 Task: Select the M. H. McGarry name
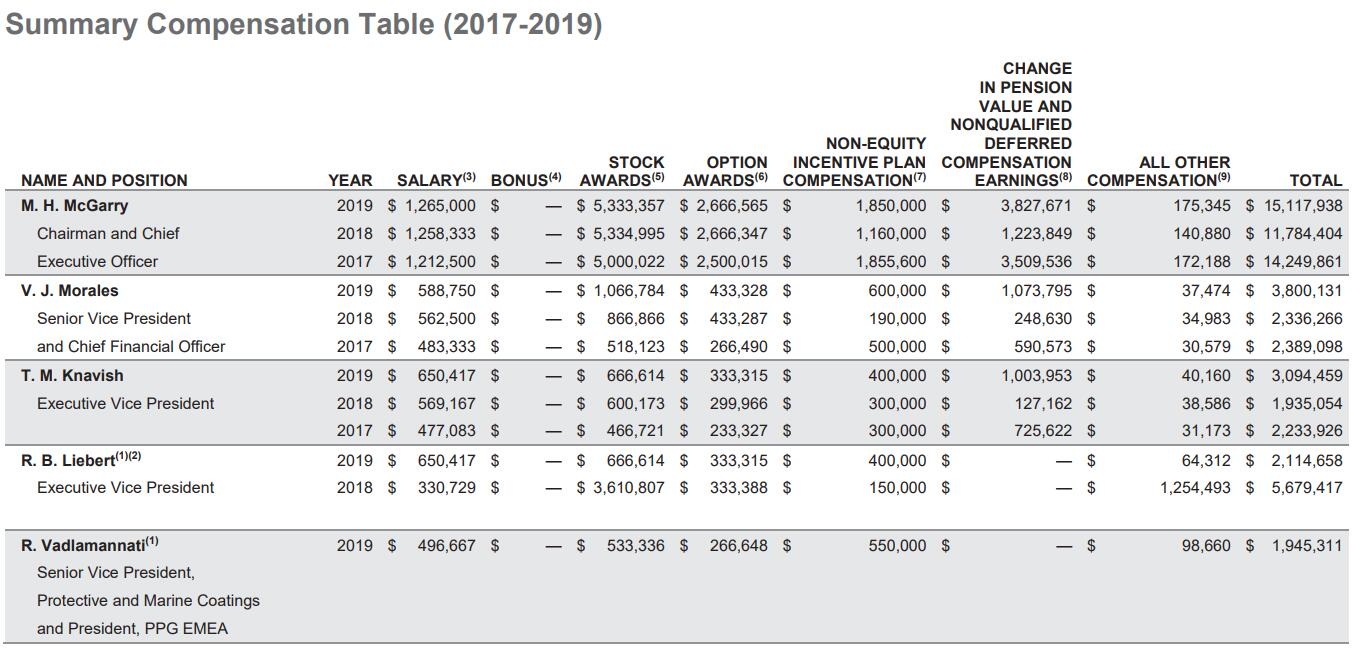click(x=75, y=205)
